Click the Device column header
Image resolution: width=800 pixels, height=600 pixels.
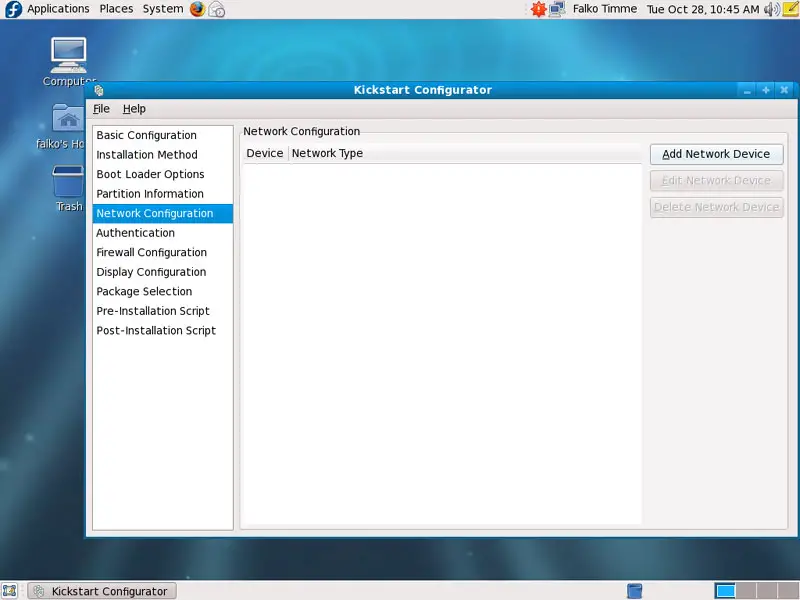[x=265, y=153]
